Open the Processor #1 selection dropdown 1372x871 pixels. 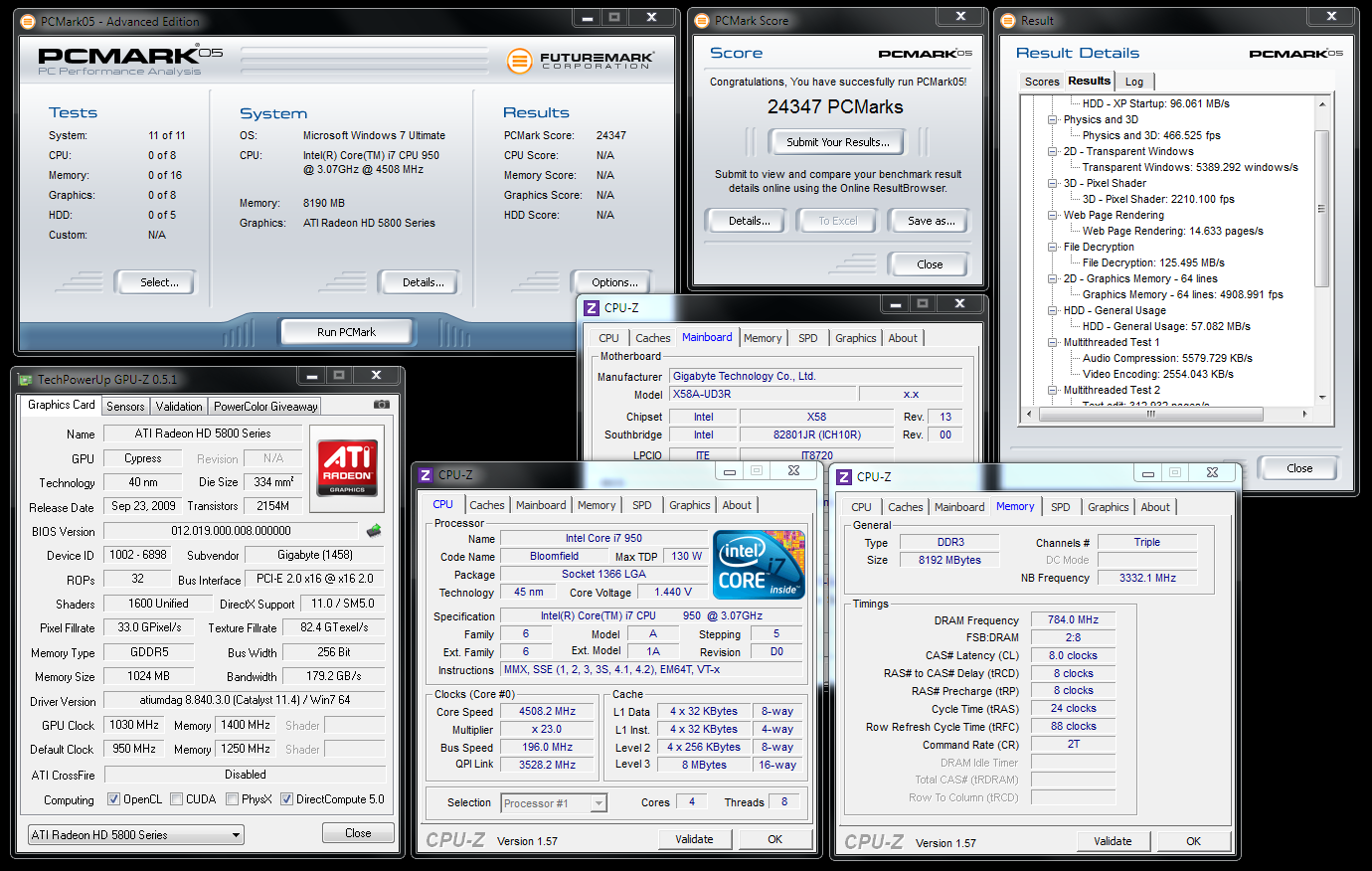tap(554, 803)
